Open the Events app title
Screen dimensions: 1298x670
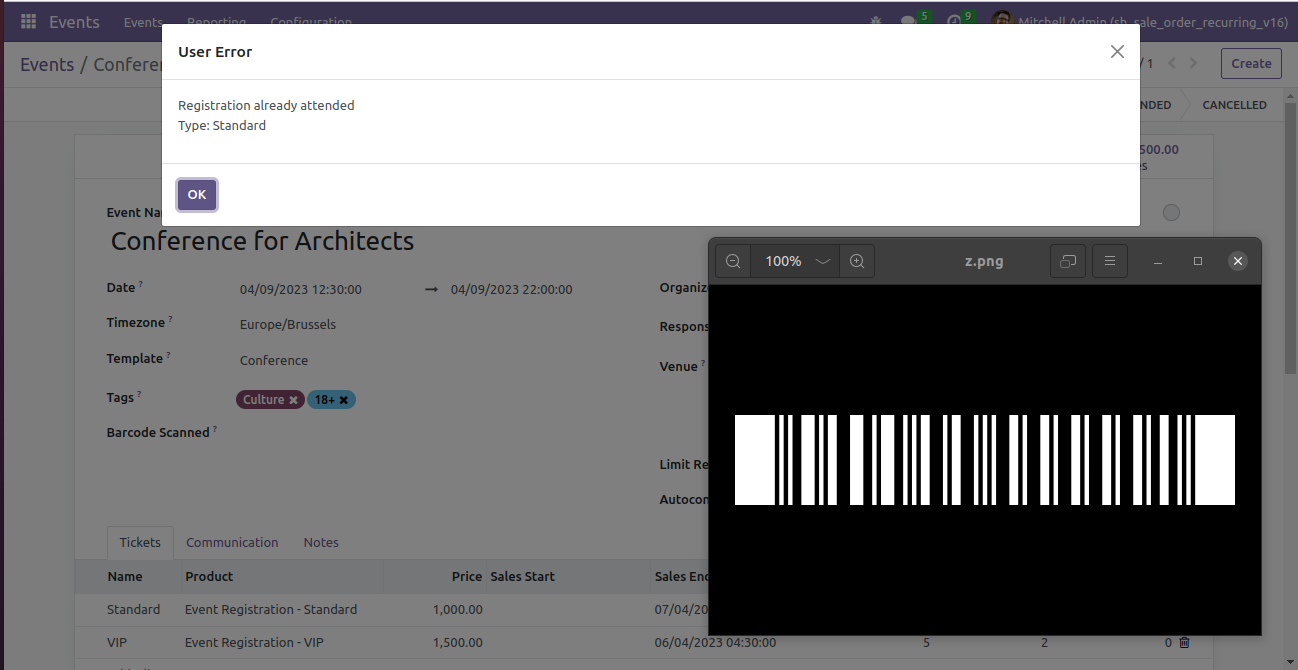click(74, 21)
